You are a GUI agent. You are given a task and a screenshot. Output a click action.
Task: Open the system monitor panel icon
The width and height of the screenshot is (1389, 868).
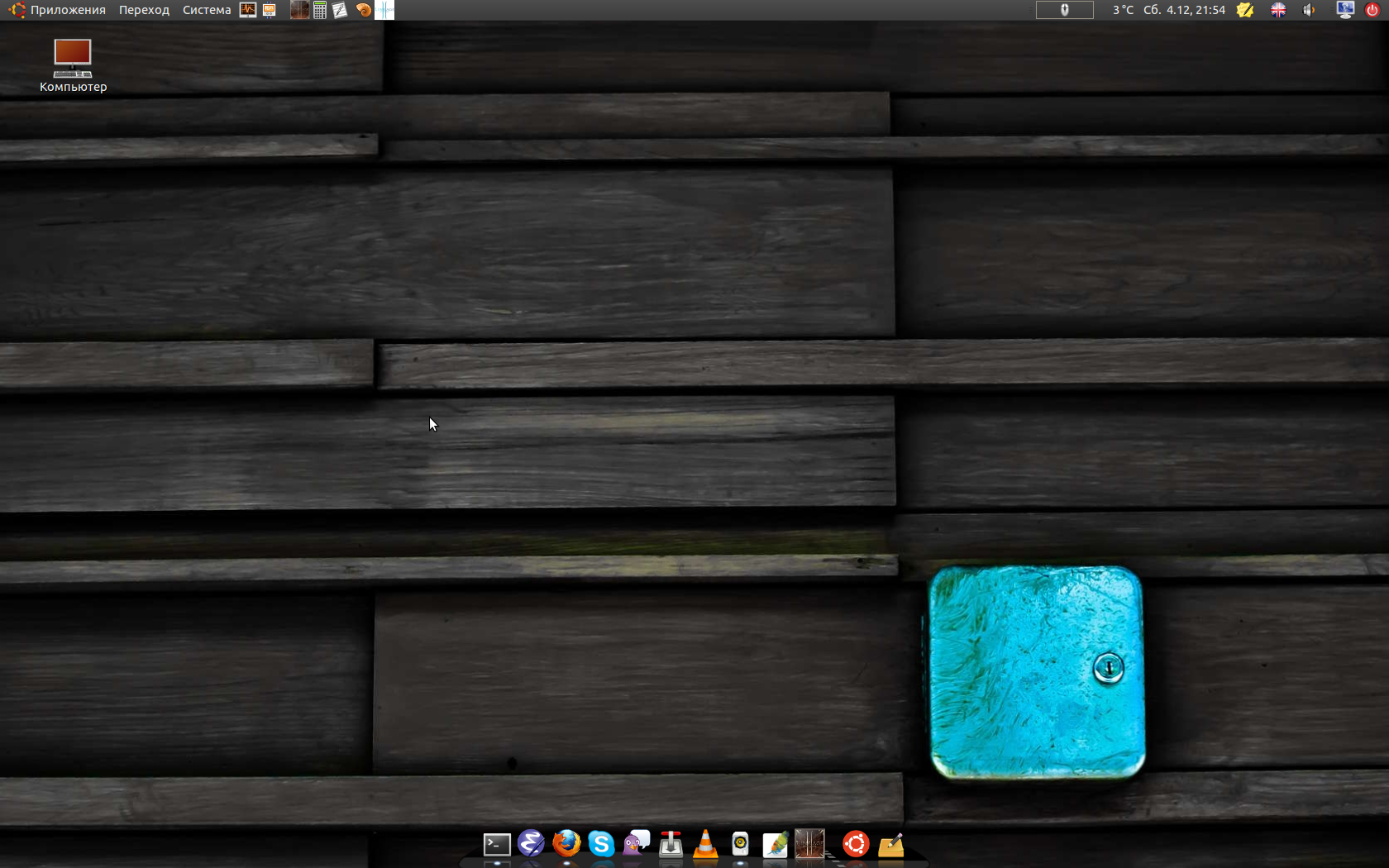point(248,10)
